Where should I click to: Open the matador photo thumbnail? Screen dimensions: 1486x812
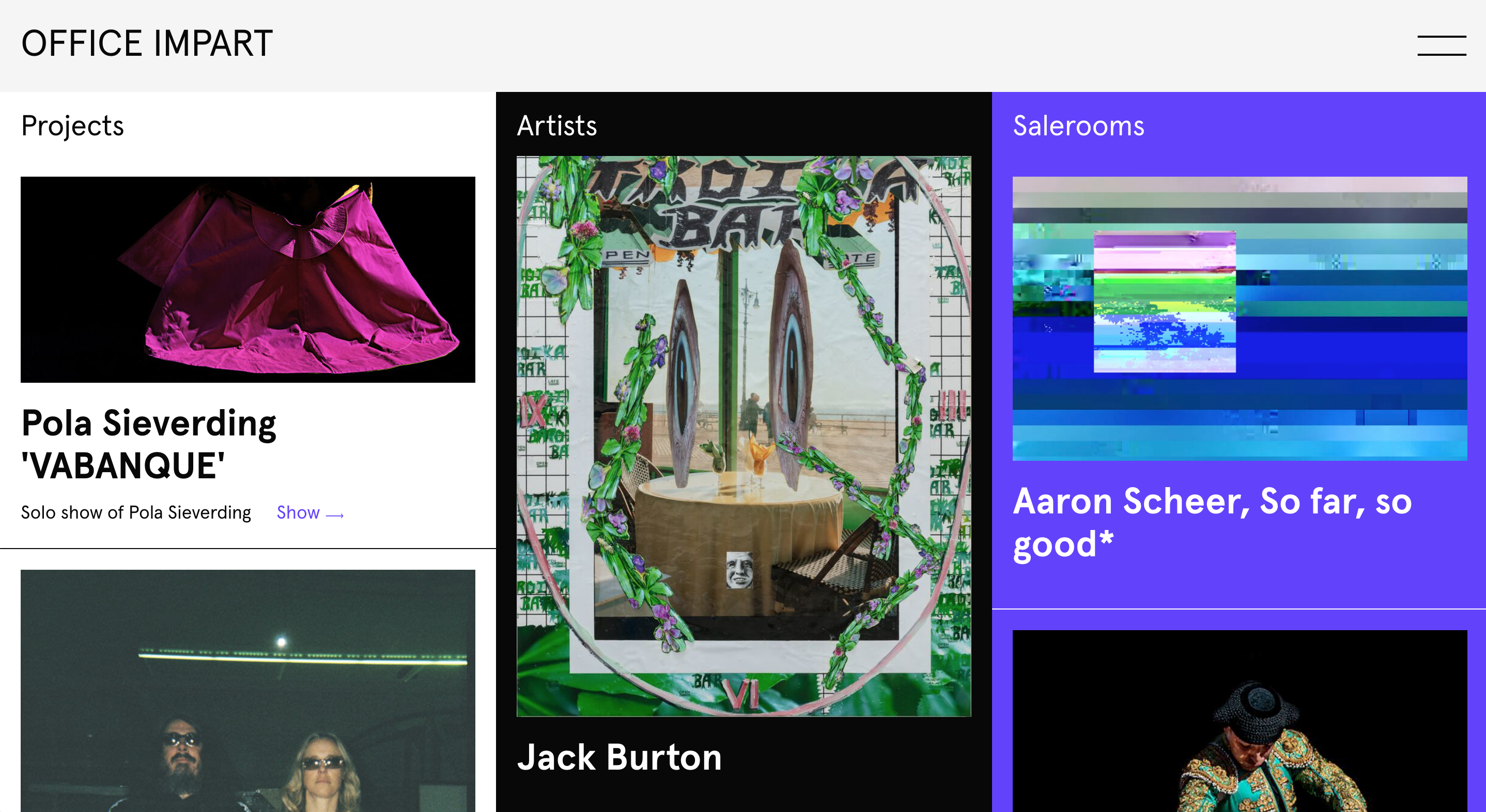(1240, 721)
